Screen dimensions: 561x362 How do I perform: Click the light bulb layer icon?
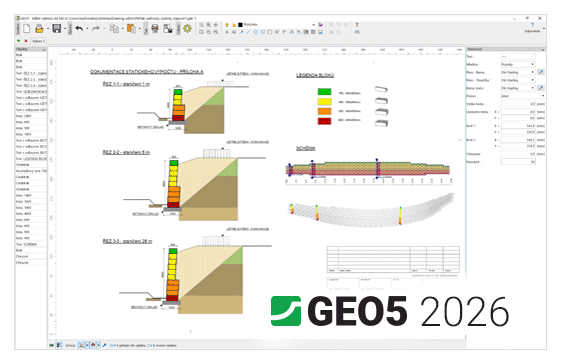click(x=226, y=25)
